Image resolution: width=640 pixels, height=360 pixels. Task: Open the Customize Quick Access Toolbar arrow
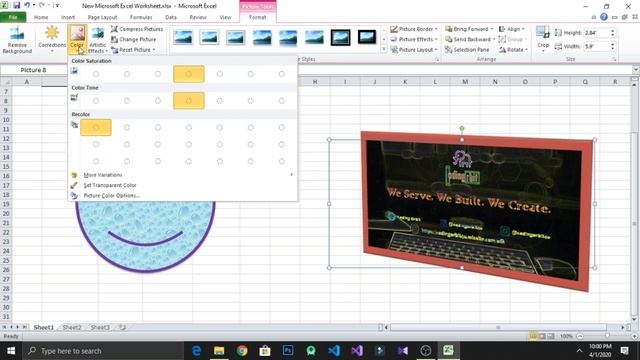57,5
